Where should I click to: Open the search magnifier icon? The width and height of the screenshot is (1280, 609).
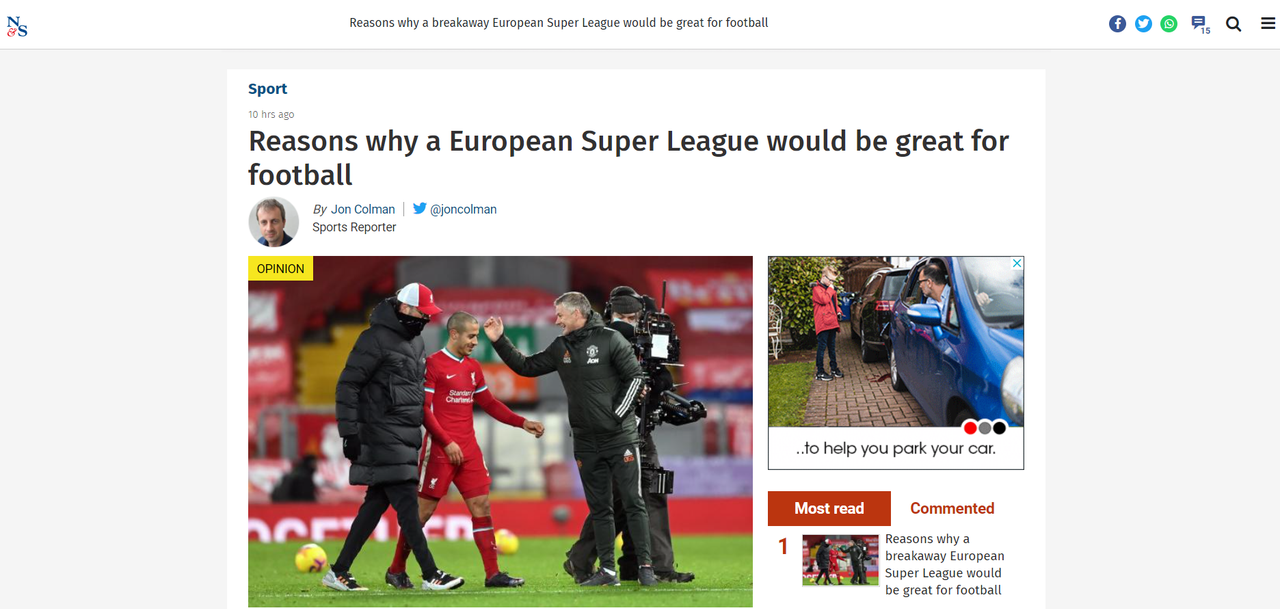(1234, 24)
